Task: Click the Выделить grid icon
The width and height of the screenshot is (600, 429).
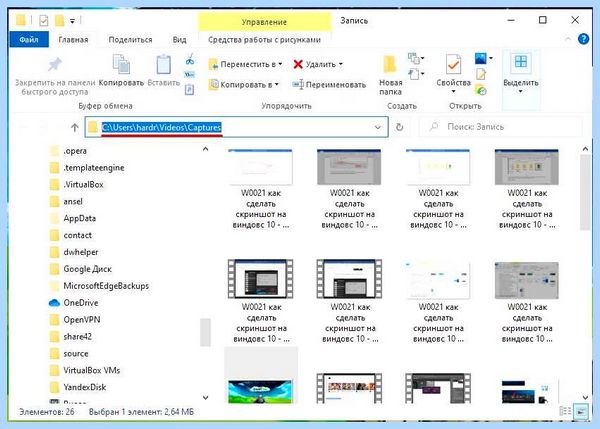Action: tap(520, 62)
